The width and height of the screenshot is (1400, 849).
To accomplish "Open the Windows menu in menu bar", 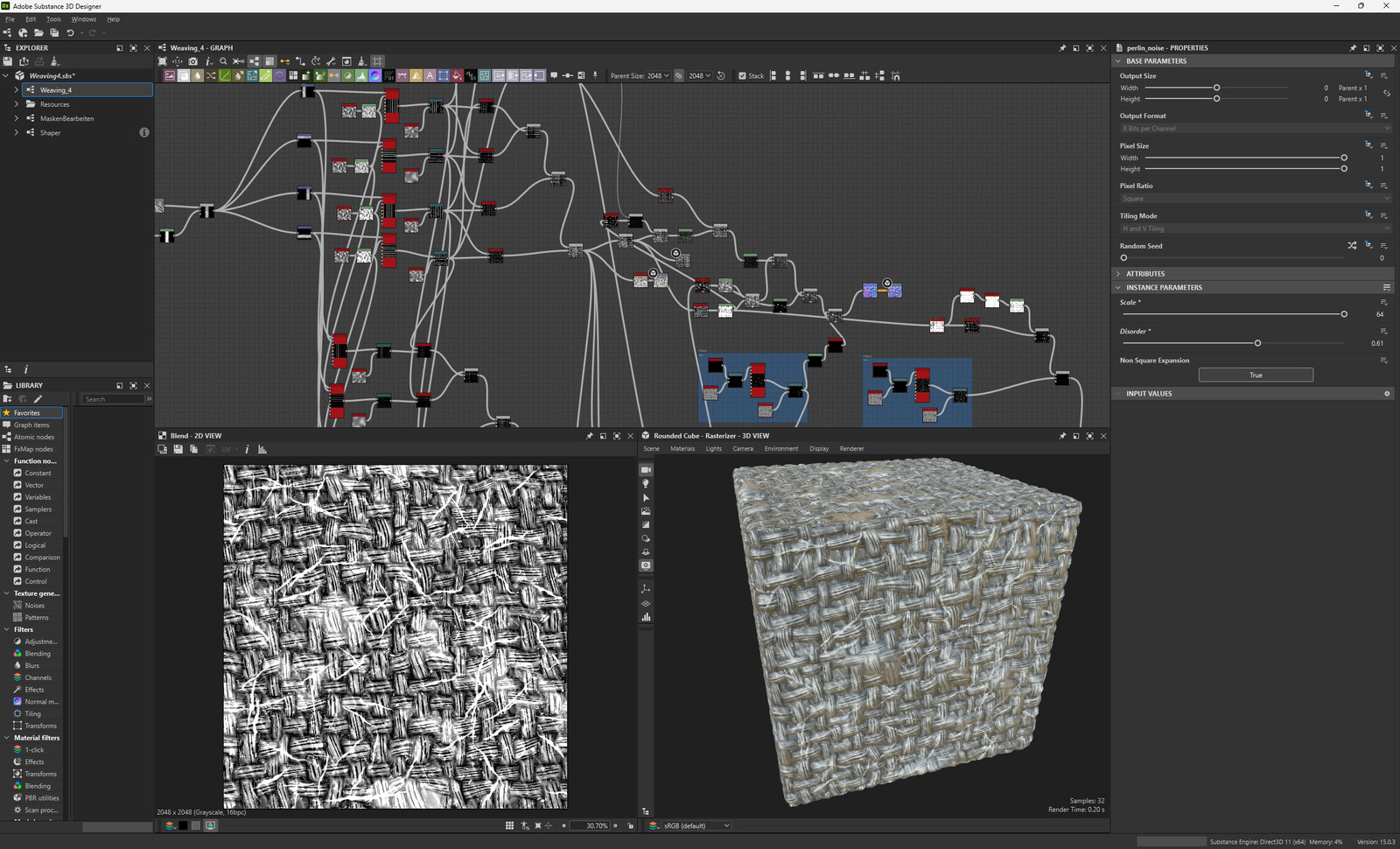I will click(x=83, y=19).
